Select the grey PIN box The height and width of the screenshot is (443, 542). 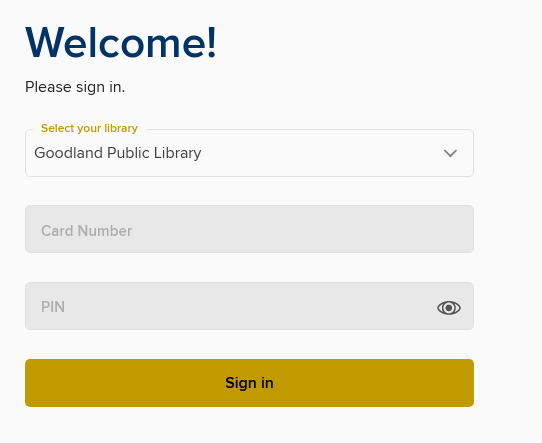(249, 306)
